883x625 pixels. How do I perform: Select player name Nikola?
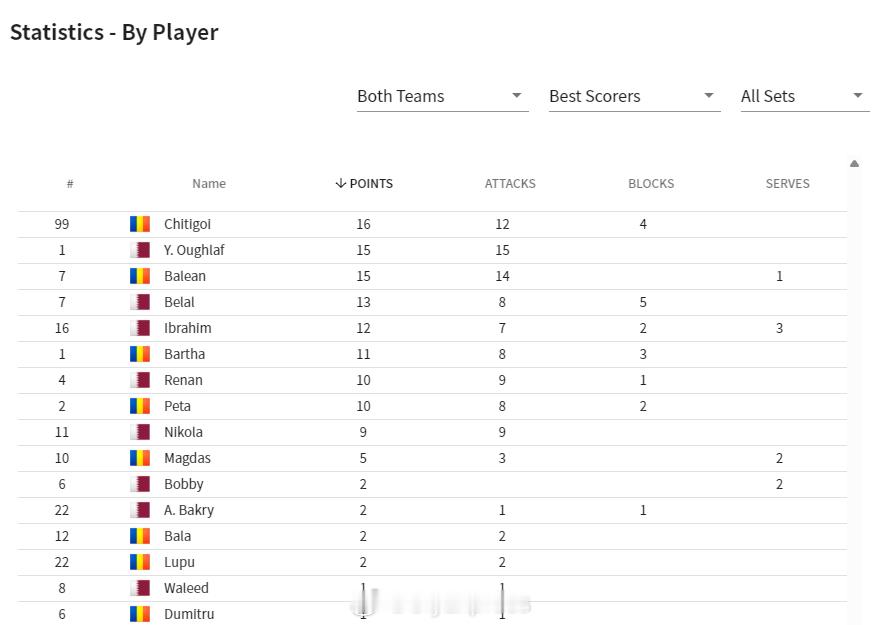[183, 432]
